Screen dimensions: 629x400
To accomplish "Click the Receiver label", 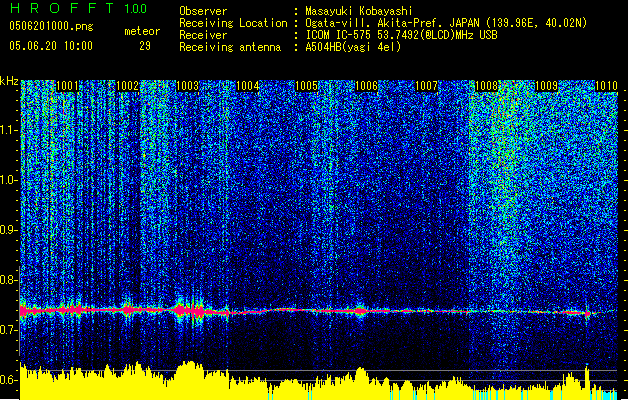I will (203, 35).
